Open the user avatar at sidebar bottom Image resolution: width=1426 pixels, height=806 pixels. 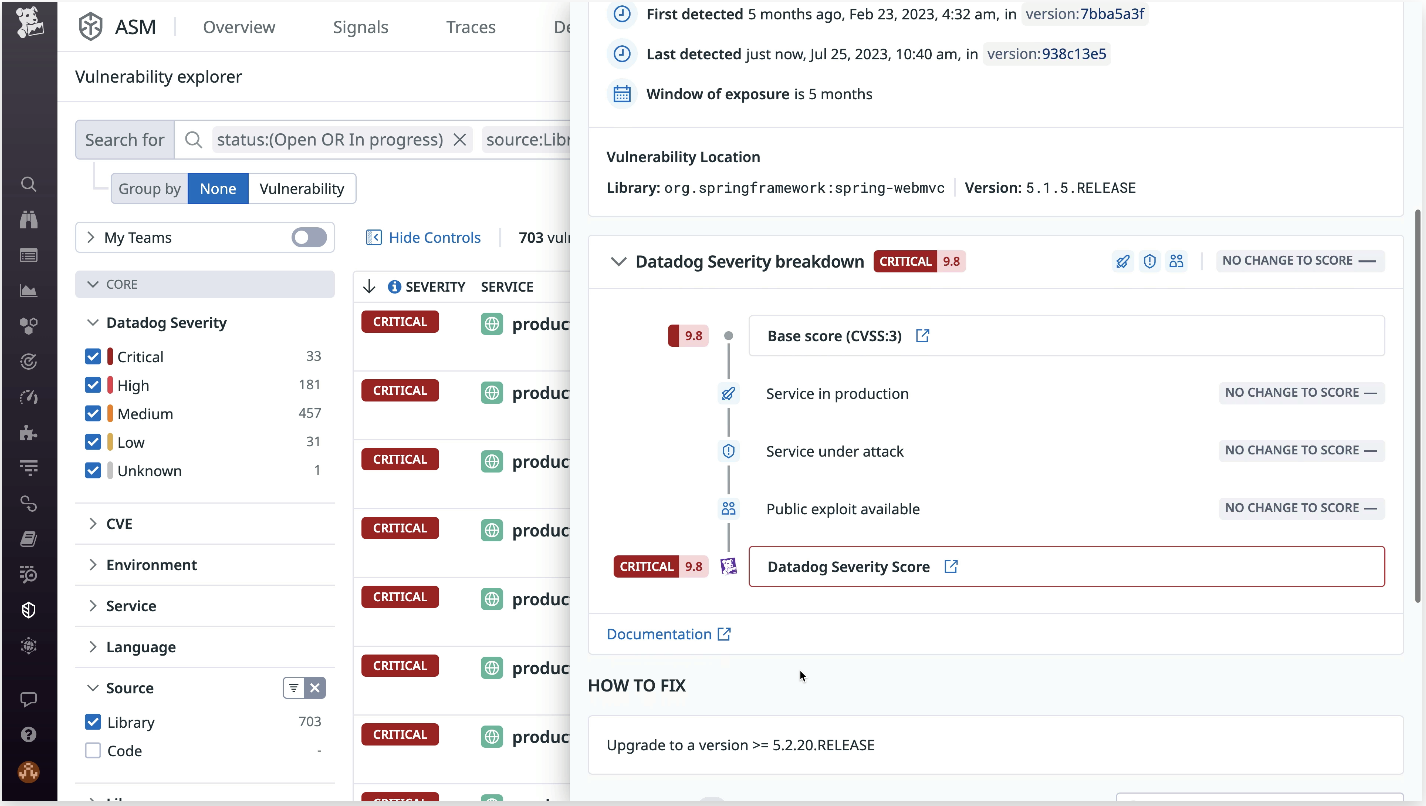[29, 772]
